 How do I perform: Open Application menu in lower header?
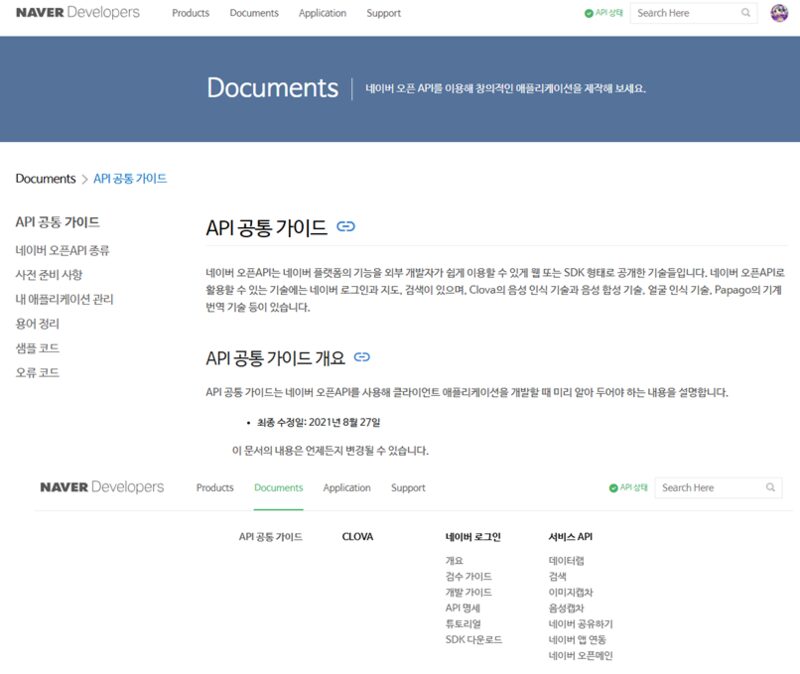tap(347, 488)
